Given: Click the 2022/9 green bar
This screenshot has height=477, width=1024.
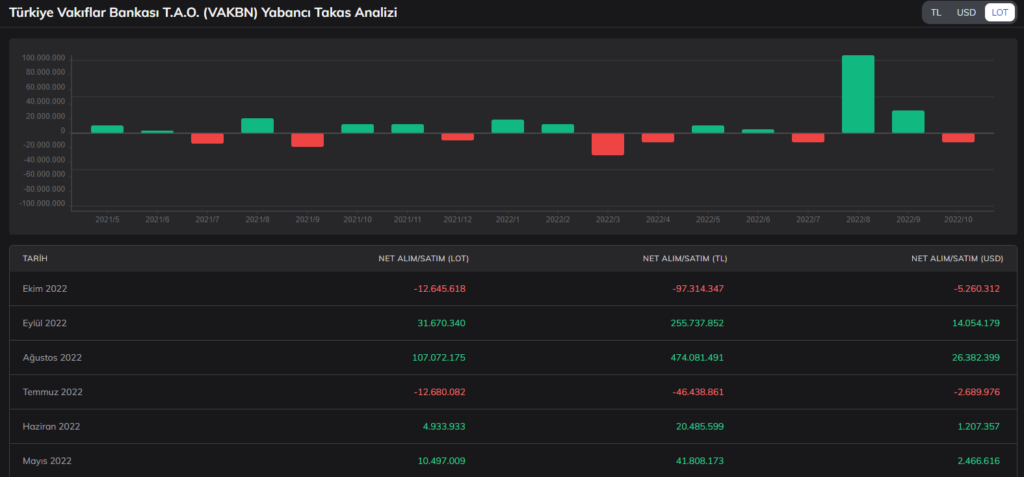Looking at the screenshot, I should click(x=908, y=122).
